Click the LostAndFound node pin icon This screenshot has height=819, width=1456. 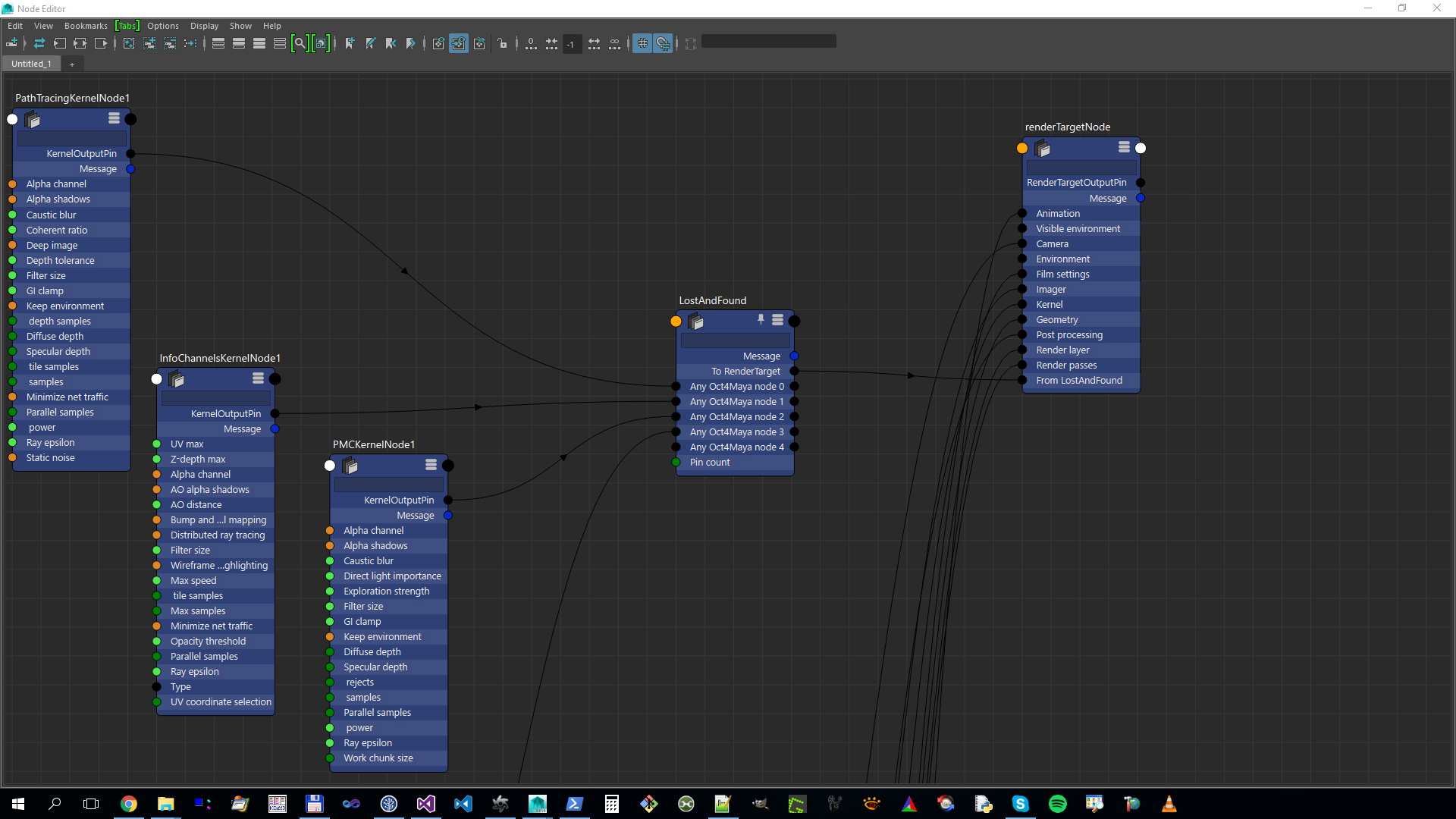[x=761, y=319]
